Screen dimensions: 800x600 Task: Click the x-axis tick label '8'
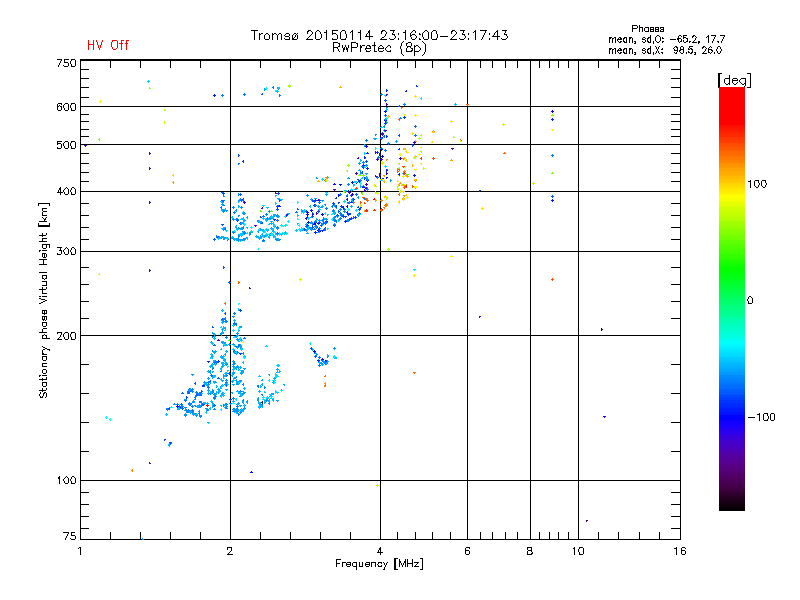[x=530, y=551]
